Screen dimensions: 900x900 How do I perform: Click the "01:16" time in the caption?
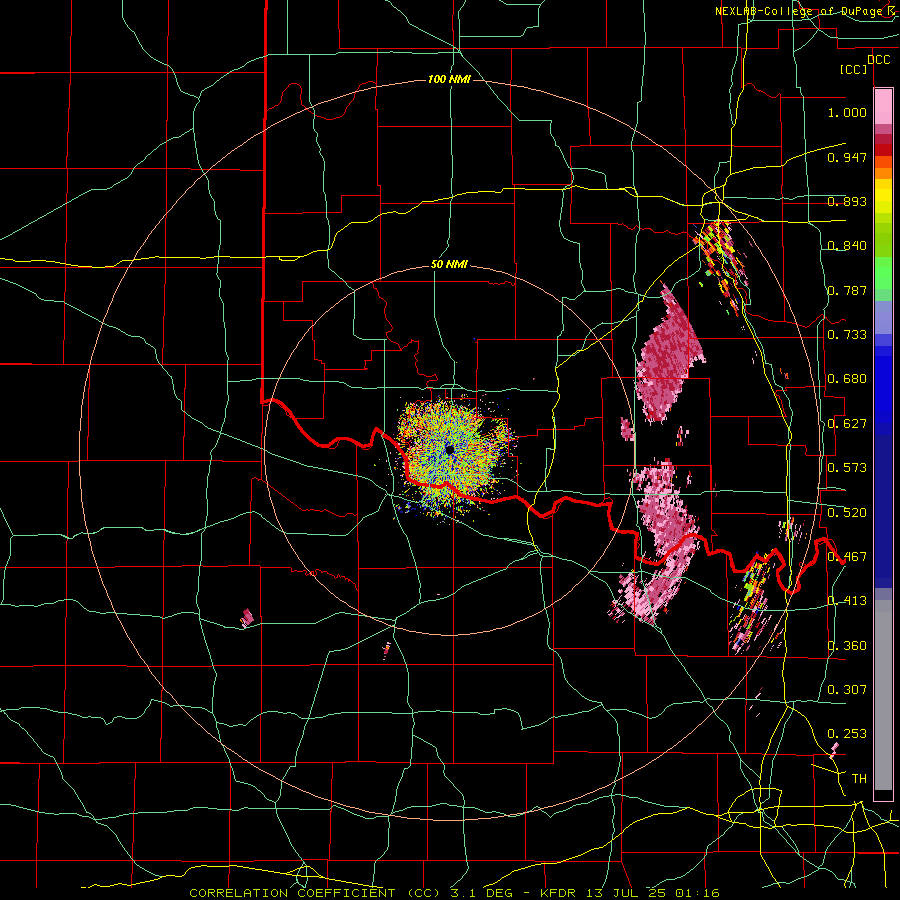point(697,893)
